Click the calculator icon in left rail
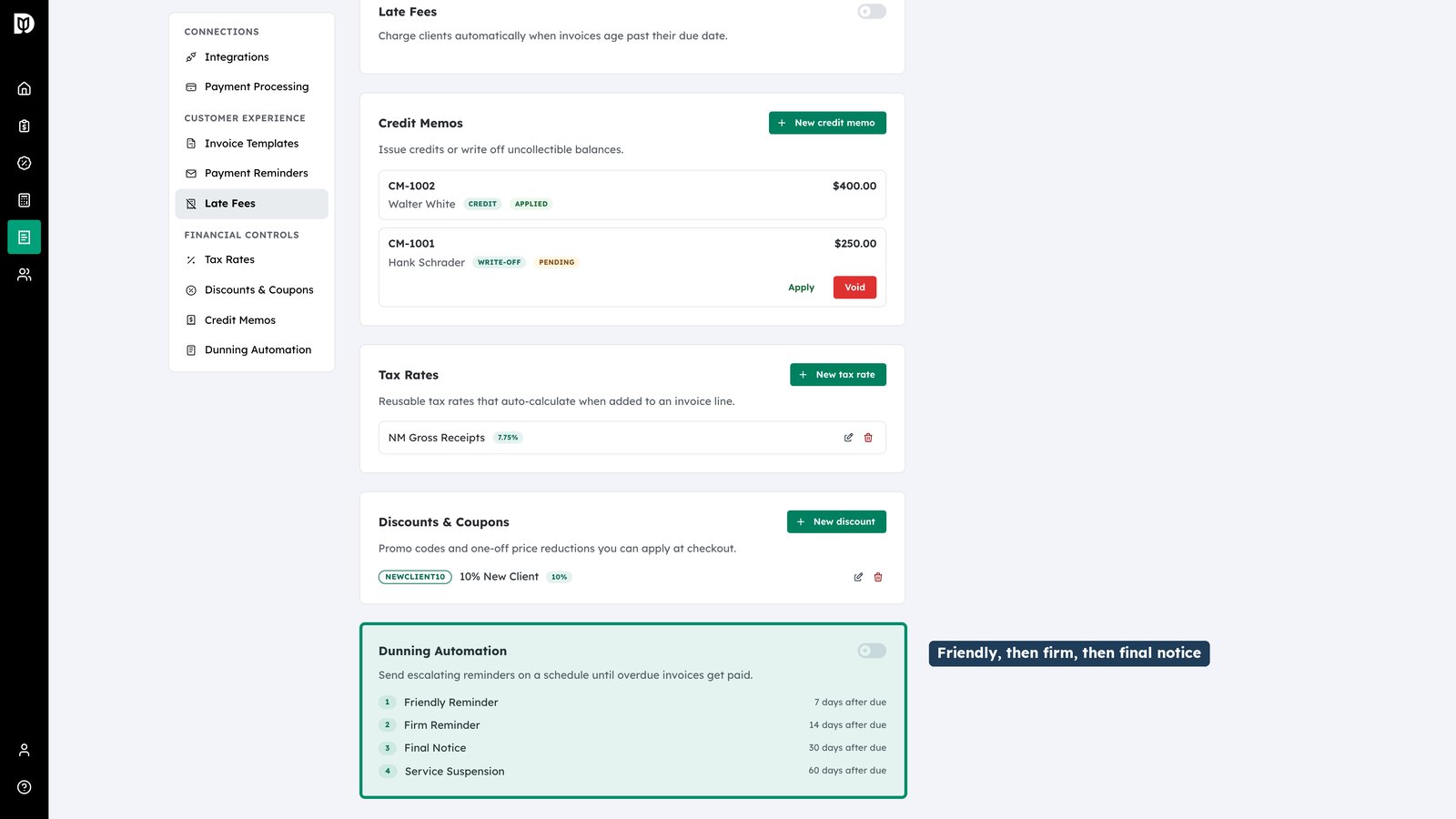This screenshot has height=819, width=1456. [x=25, y=200]
